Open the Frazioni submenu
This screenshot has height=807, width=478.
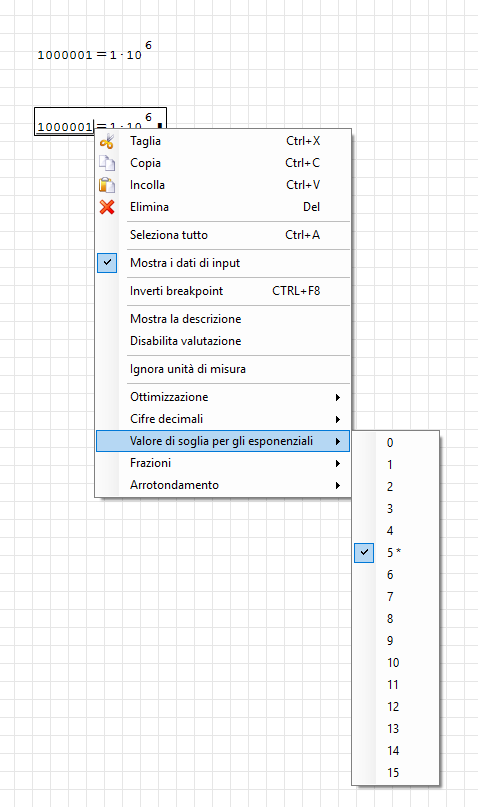[223, 463]
